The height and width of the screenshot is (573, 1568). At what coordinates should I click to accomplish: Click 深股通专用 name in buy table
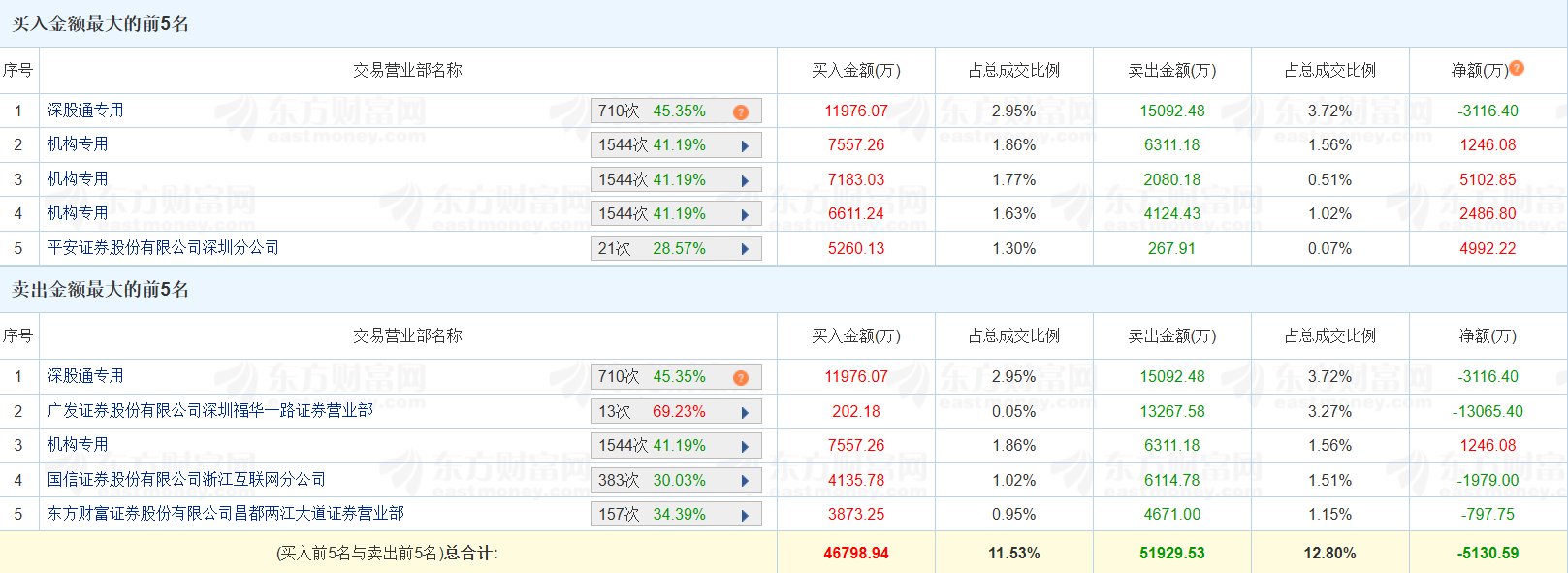tap(85, 111)
